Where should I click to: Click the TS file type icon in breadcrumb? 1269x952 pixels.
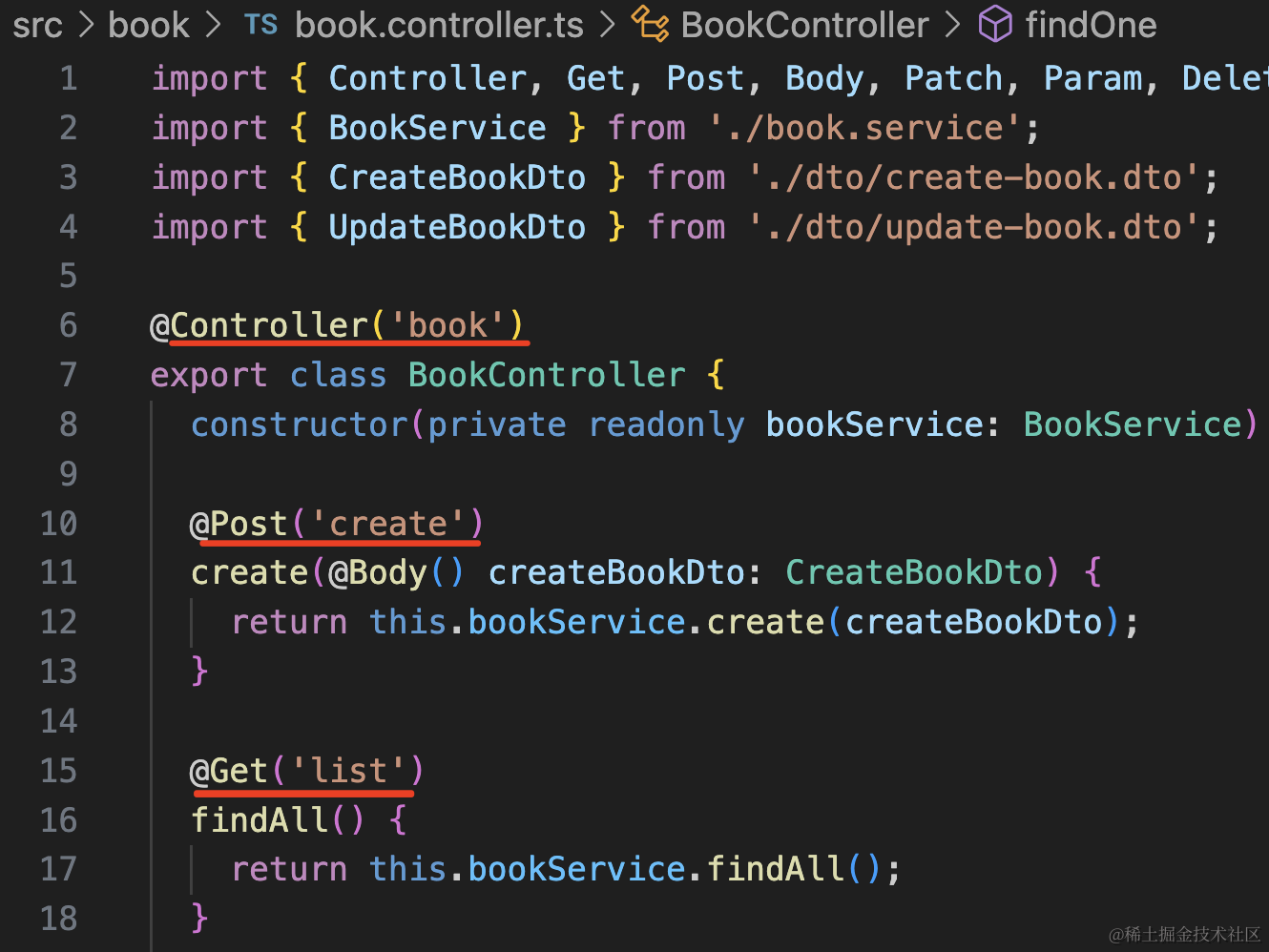(x=260, y=25)
